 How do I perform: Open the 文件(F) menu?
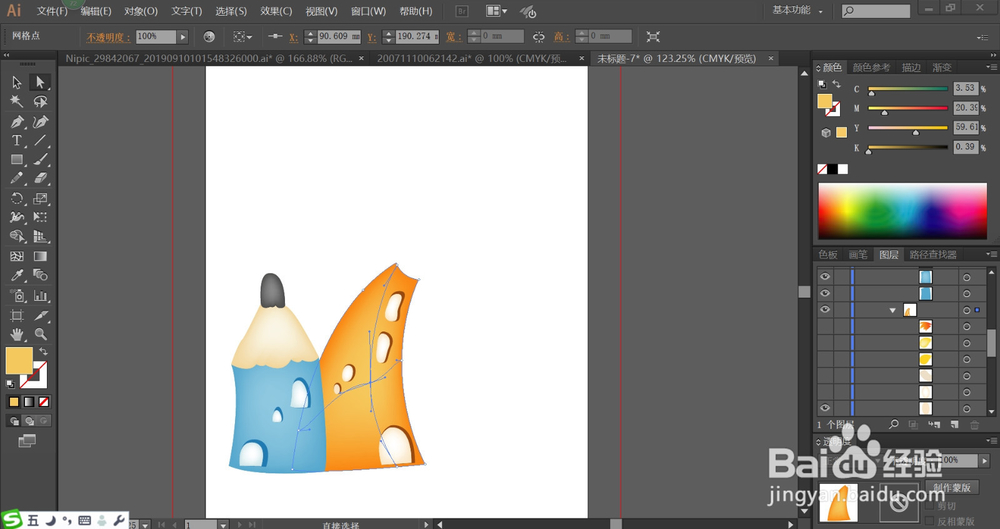pyautogui.click(x=52, y=11)
